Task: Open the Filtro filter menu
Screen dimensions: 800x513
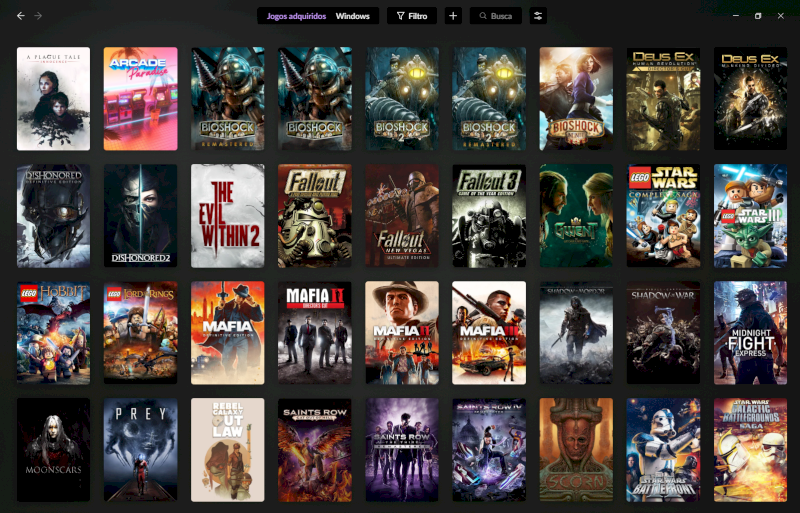Action: [x=411, y=16]
